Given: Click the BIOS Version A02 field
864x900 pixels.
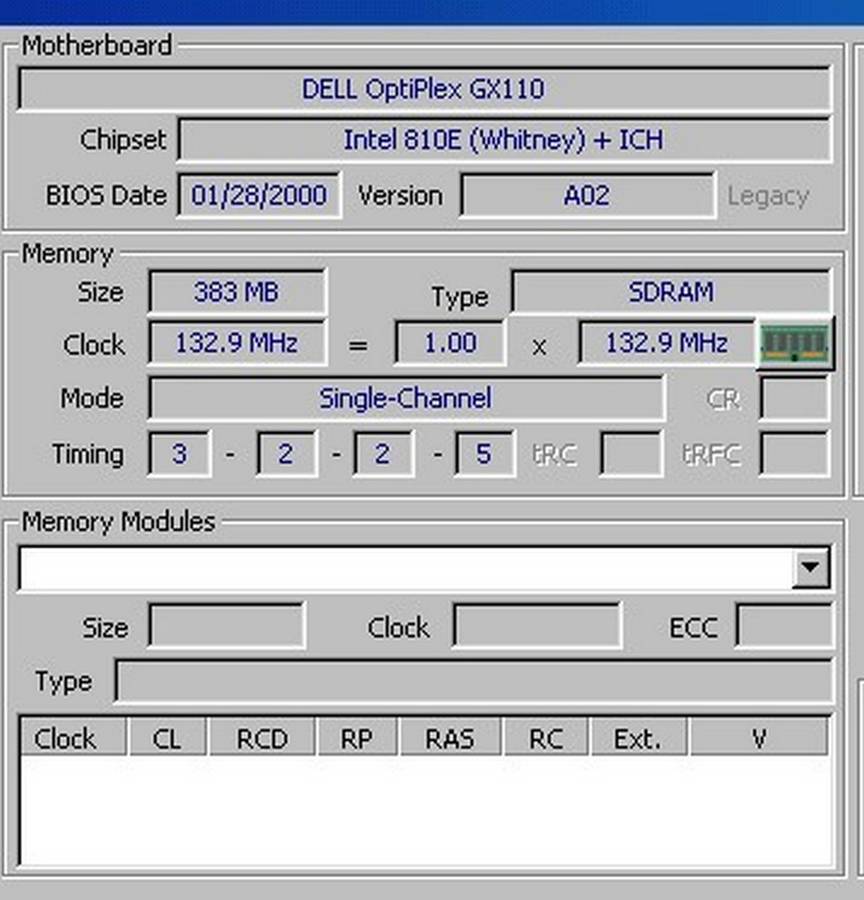Looking at the screenshot, I should coord(586,195).
